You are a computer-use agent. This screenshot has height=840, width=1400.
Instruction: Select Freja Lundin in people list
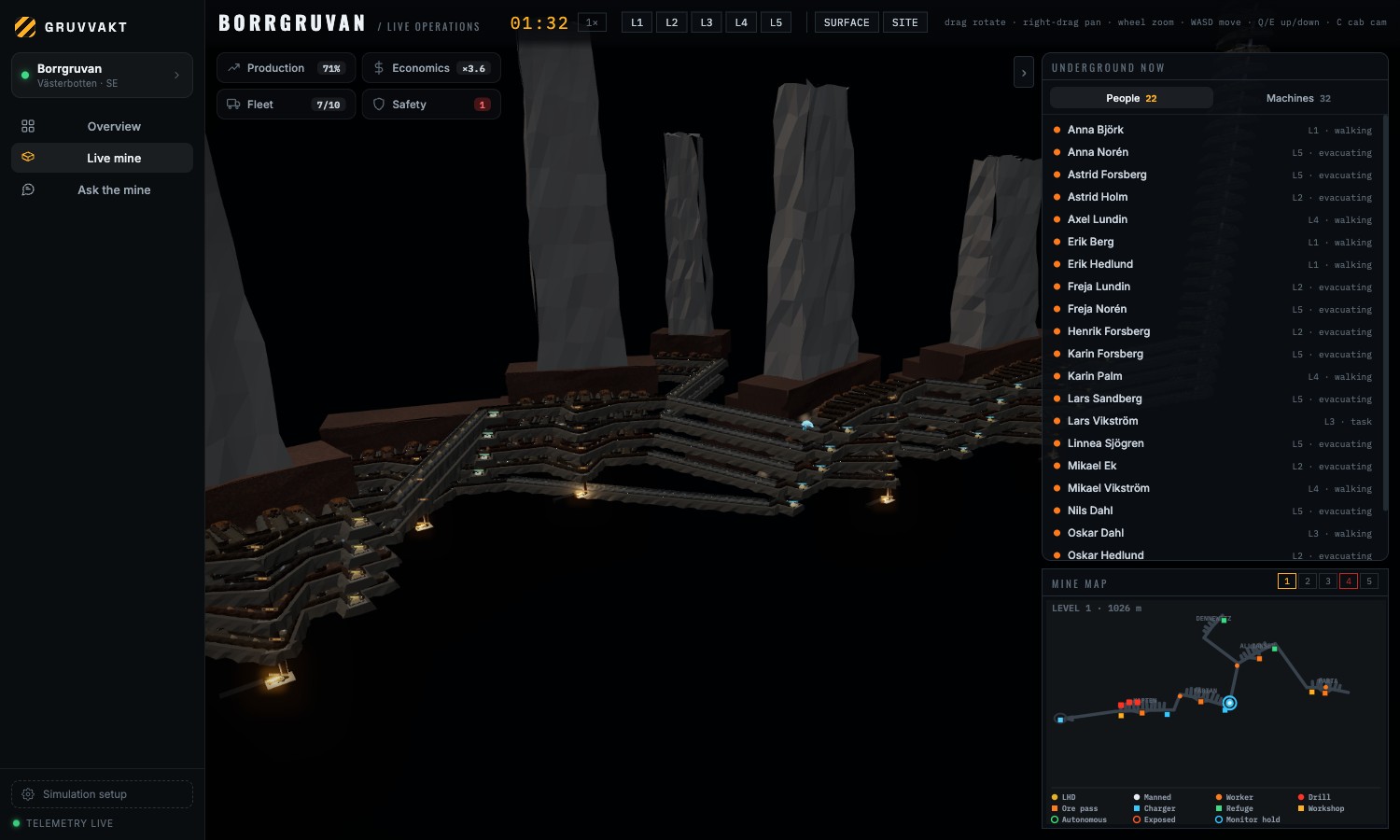click(x=1212, y=287)
